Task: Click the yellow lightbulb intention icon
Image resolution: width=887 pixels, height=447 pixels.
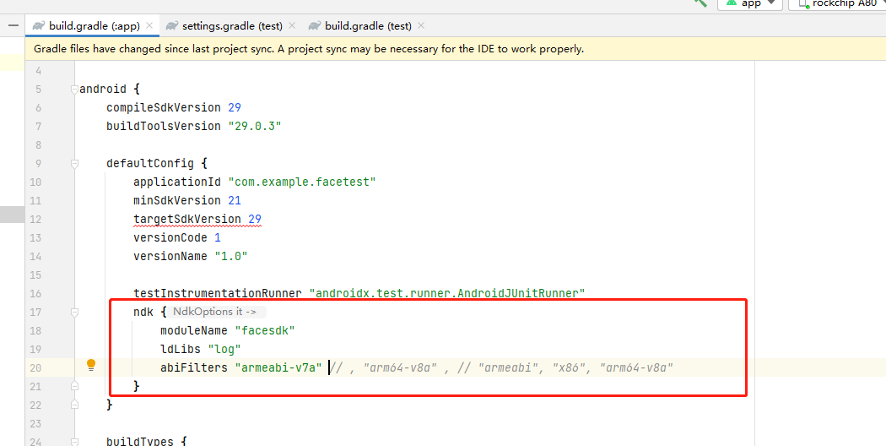Action: click(x=91, y=365)
